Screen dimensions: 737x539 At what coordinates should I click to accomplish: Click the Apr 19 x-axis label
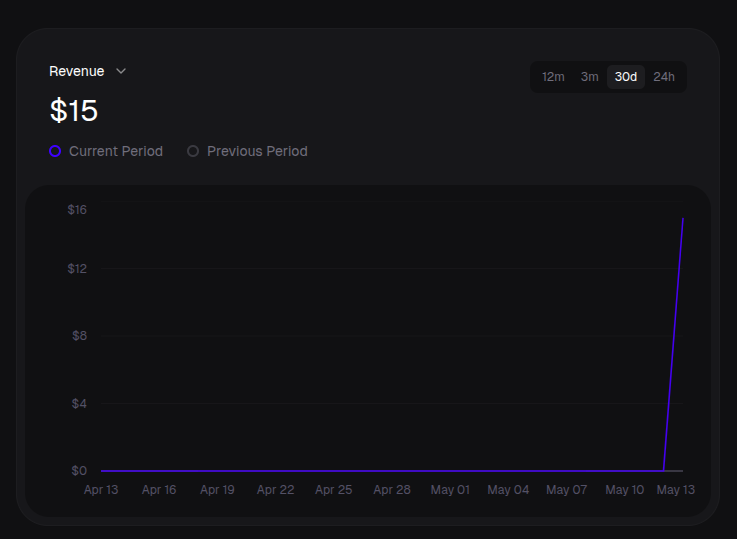coord(217,490)
